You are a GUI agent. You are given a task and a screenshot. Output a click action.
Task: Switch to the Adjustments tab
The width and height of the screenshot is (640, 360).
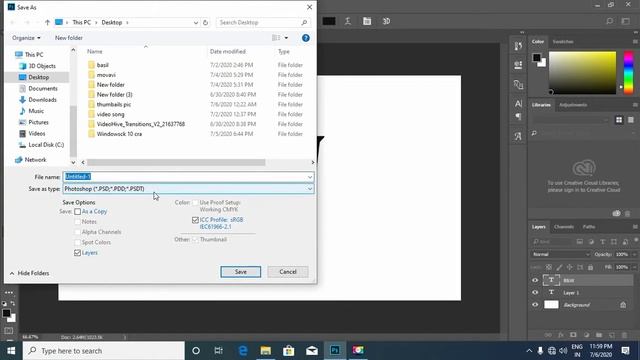point(573,105)
